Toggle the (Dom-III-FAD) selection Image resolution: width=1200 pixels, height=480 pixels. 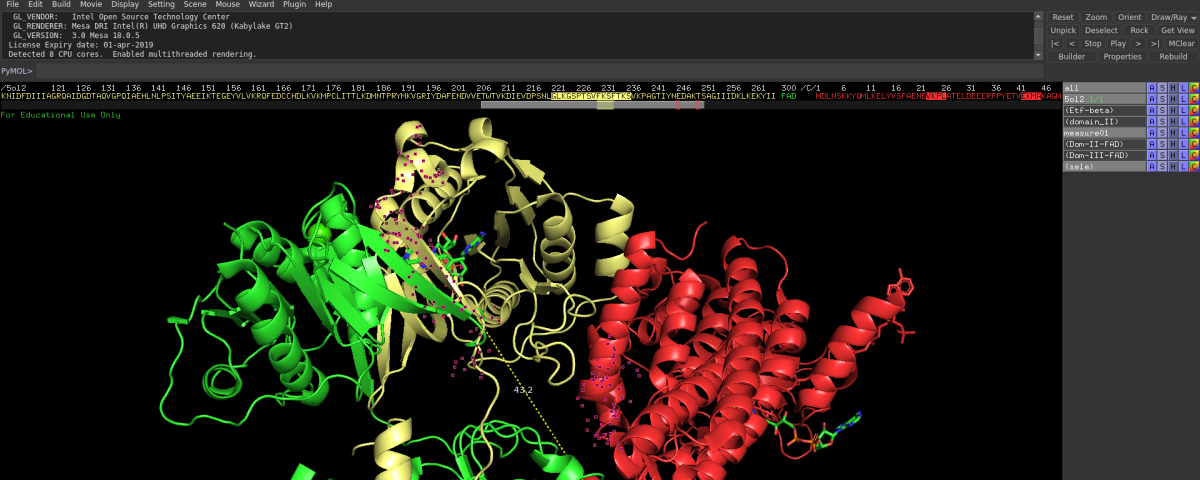(x=1104, y=155)
